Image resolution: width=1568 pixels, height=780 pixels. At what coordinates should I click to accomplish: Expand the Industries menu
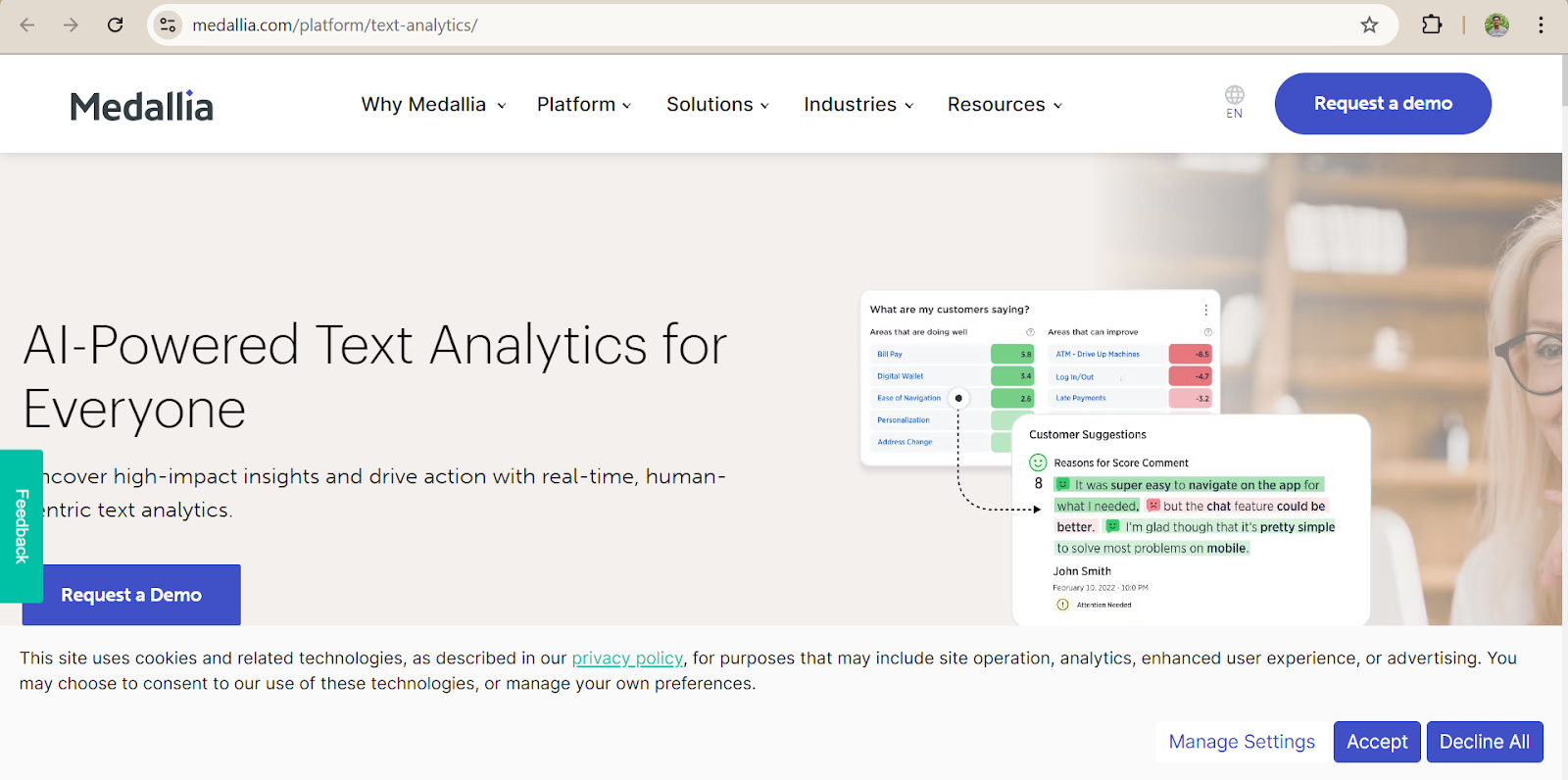858,105
